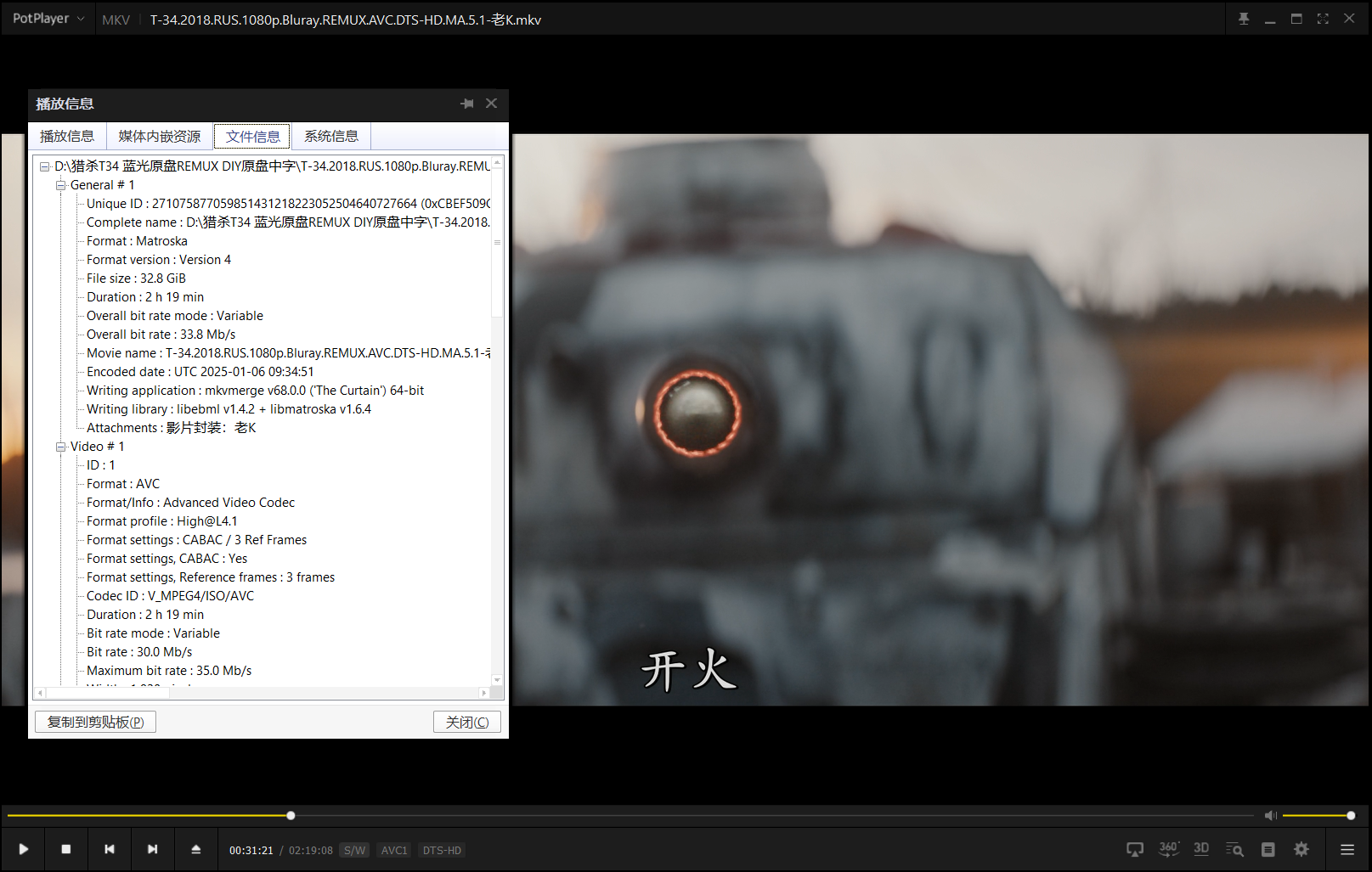1372x872 pixels.
Task: Open the hamburger playlist menu
Action: [1347, 849]
